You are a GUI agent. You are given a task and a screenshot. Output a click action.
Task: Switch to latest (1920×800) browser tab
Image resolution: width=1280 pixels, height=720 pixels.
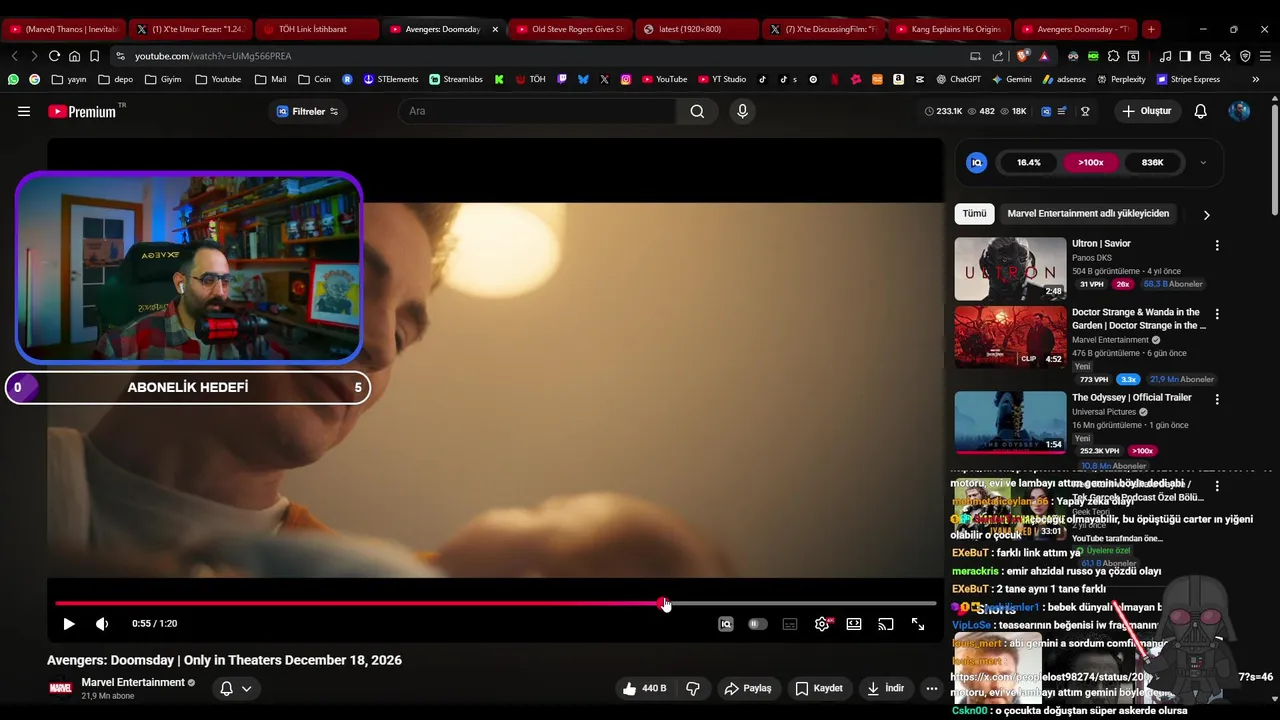[x=697, y=29]
